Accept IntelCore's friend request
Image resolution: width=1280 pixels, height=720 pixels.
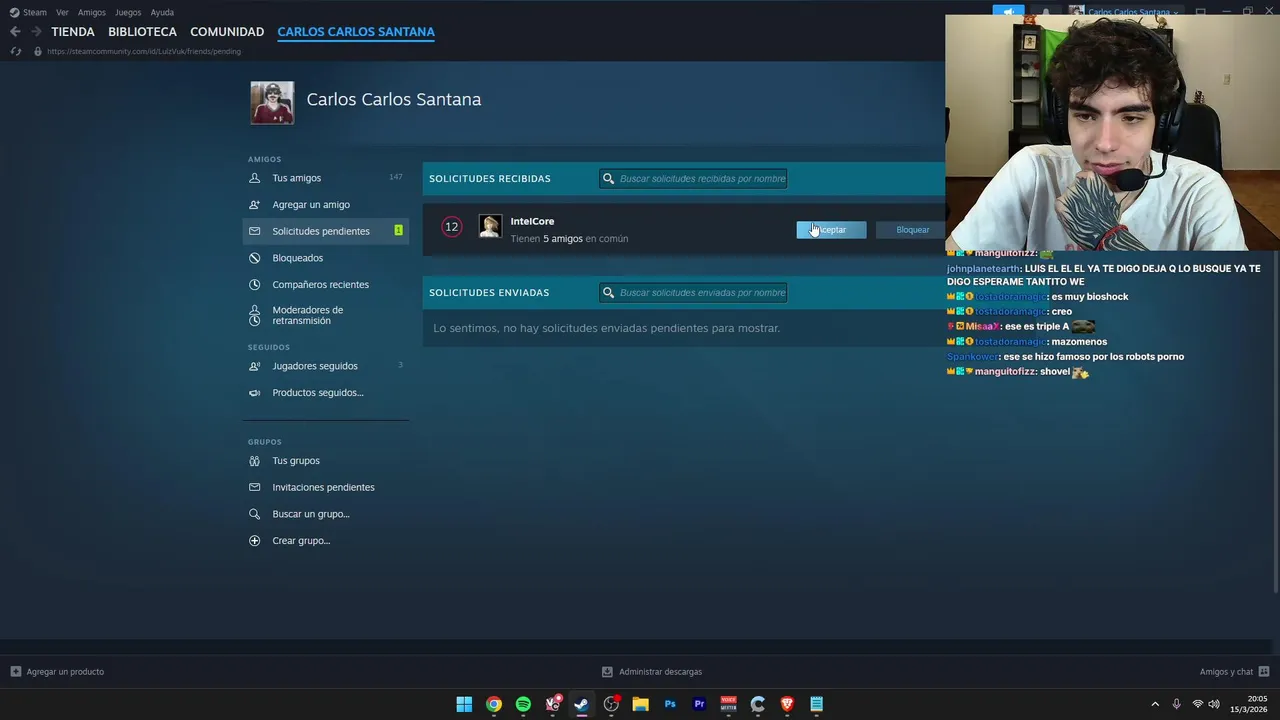(x=831, y=230)
